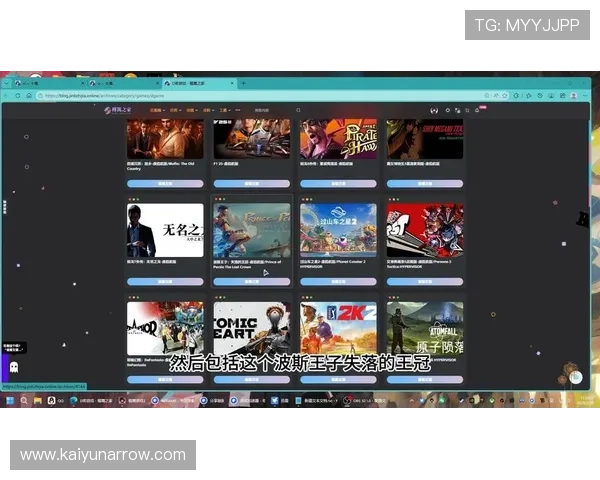Show hidden system tray icons chevron
The width and height of the screenshot is (600, 480).
tap(411, 400)
